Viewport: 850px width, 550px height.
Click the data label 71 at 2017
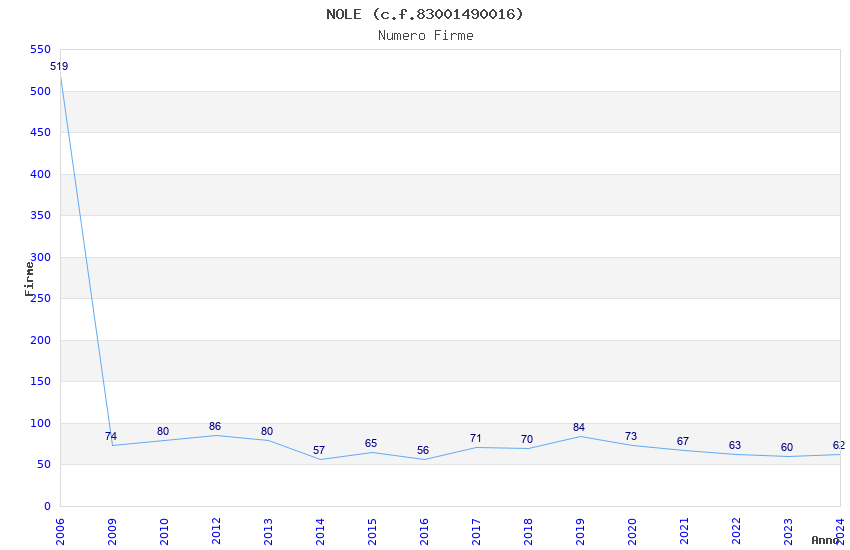click(x=475, y=438)
